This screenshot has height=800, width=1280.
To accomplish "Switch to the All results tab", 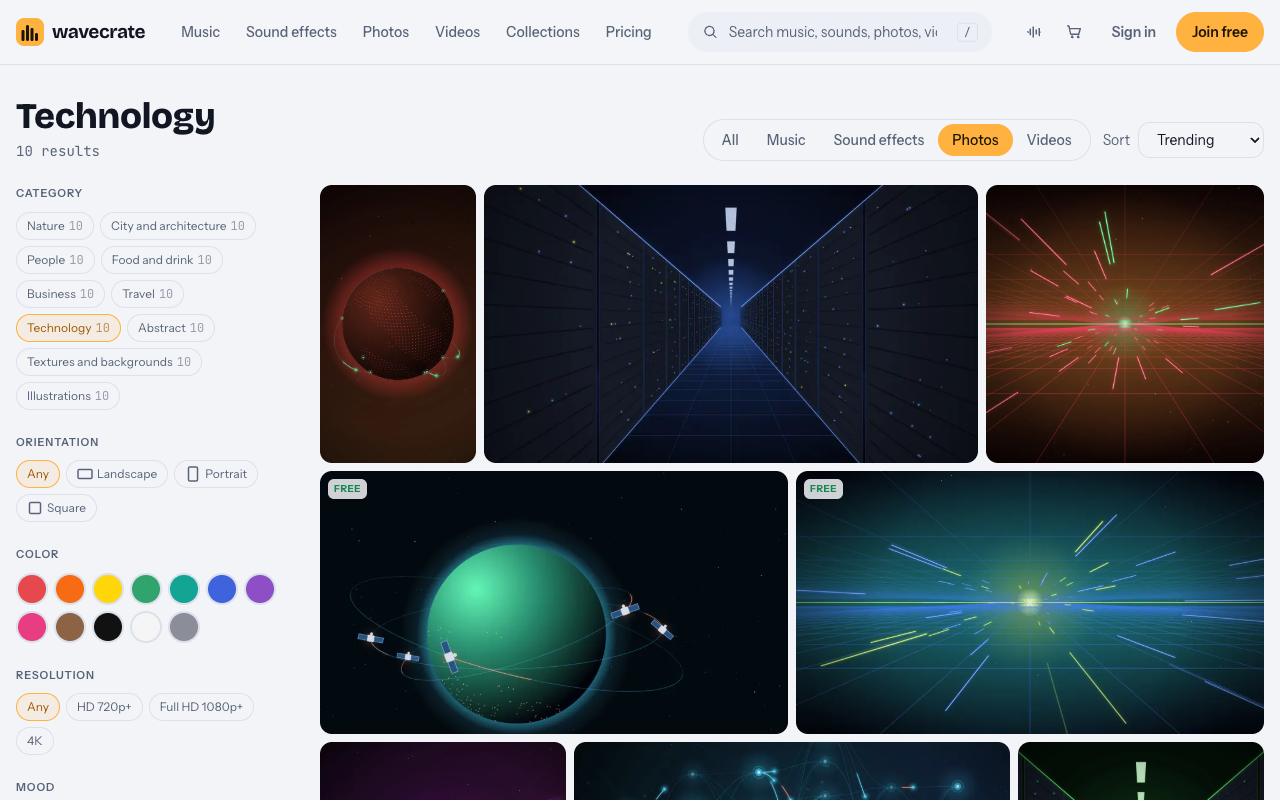I will coord(730,140).
